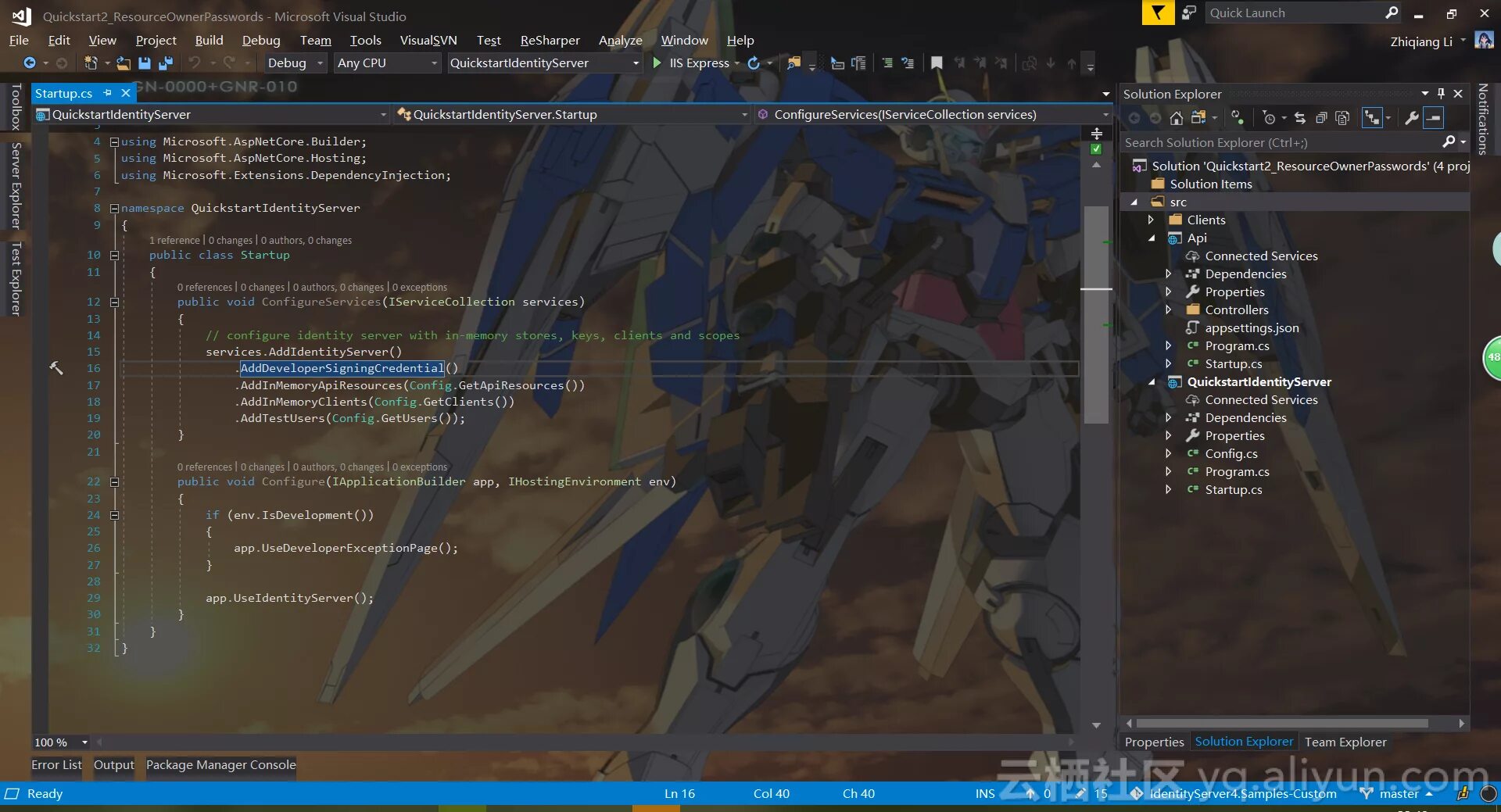Collapse the Api project node

point(1152,238)
